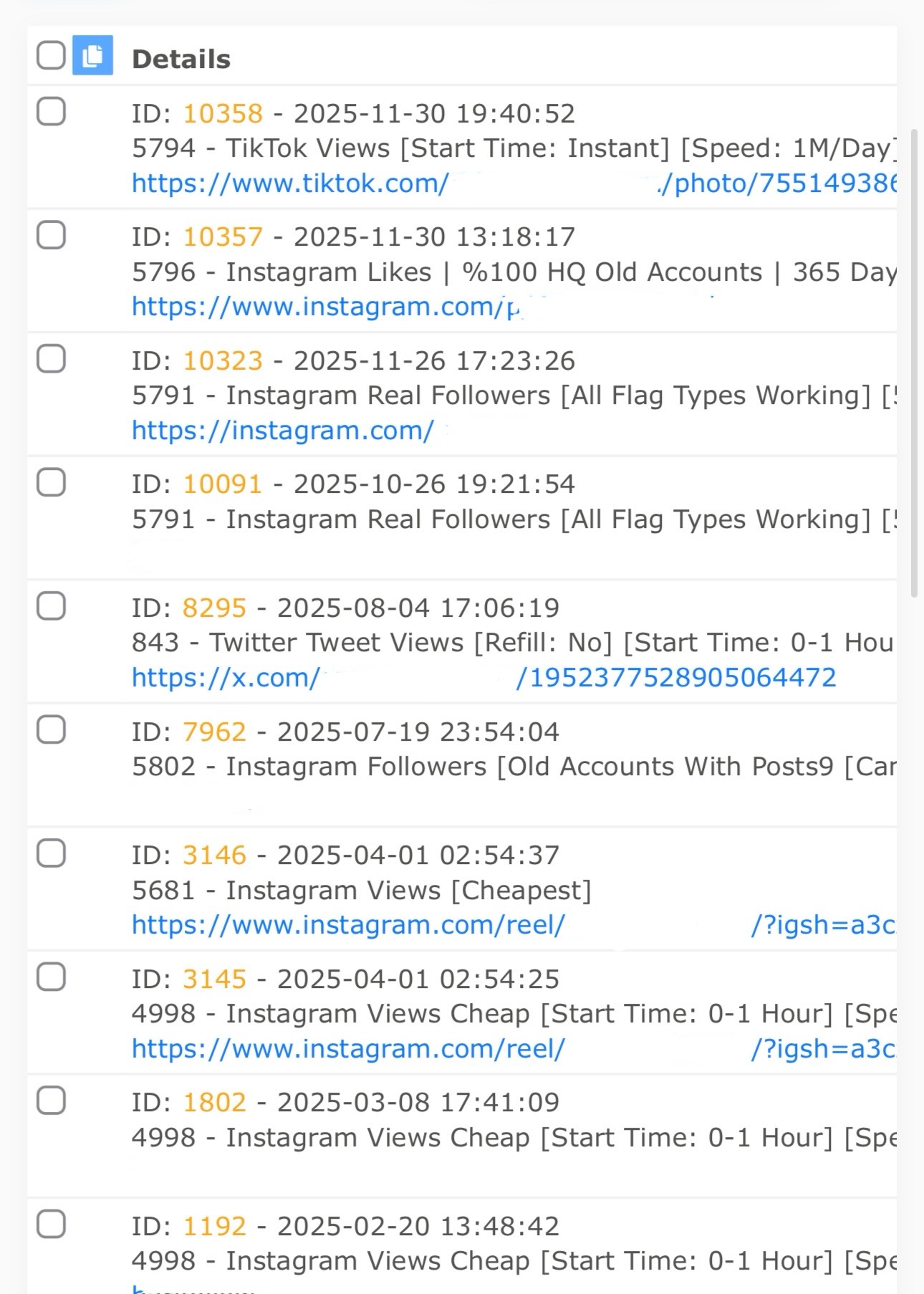This screenshot has height=1294, width=924.
Task: Check the box for order ID 3145
Action: coord(51,977)
